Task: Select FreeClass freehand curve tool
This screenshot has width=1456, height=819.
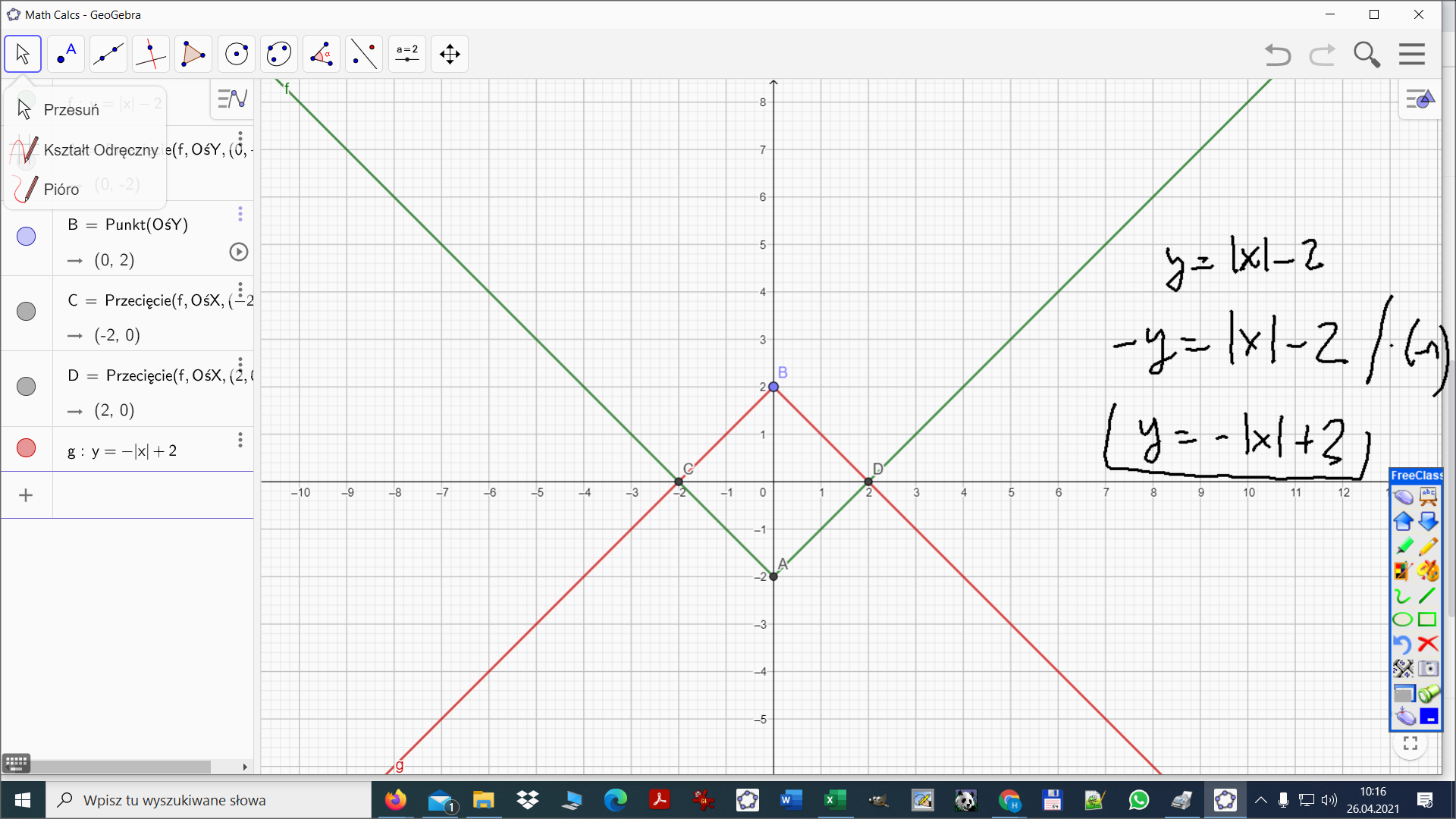Action: coord(1403,595)
